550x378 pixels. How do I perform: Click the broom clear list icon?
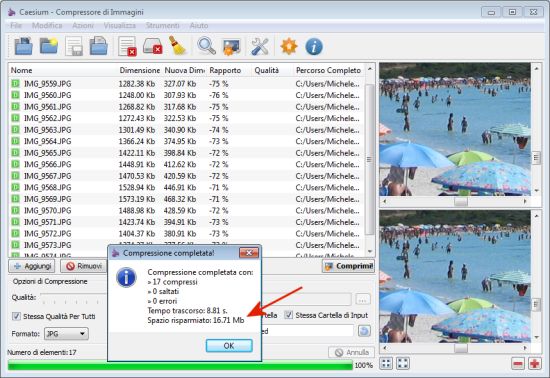point(178,46)
